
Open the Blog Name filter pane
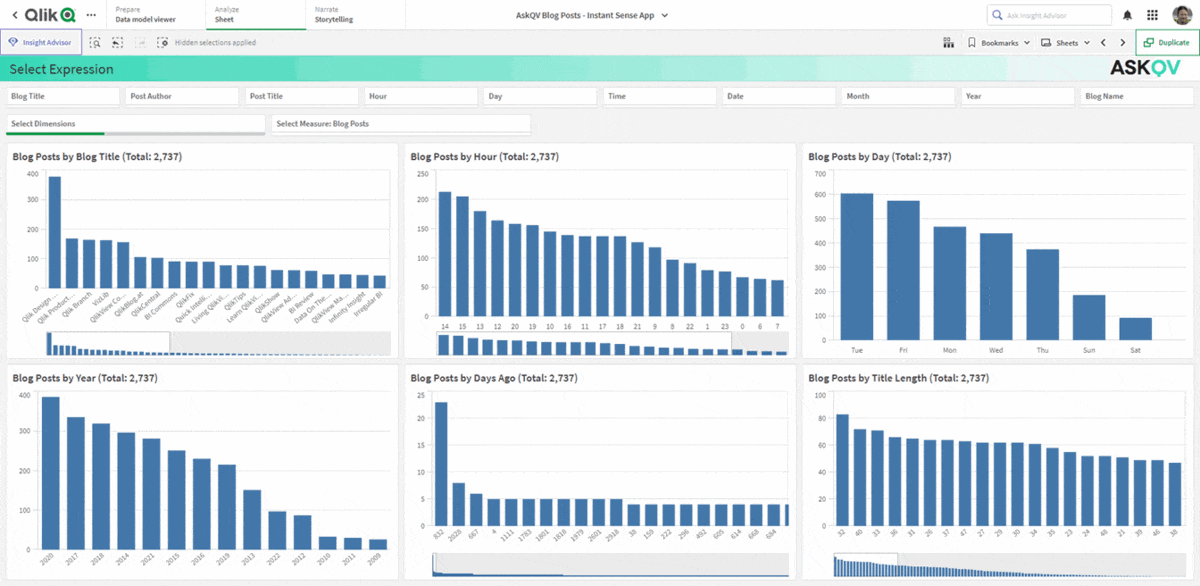point(1137,96)
